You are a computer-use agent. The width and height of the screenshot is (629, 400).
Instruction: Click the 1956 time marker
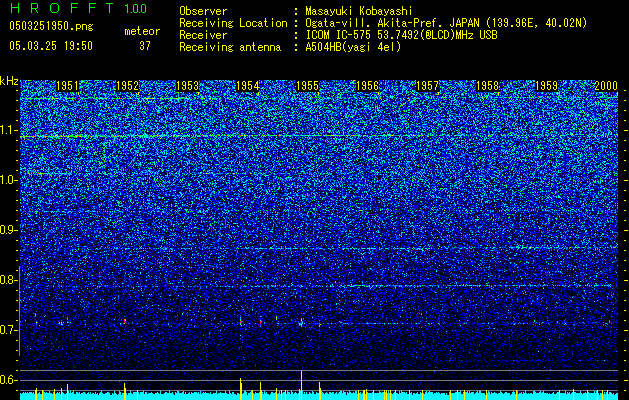pyautogui.click(x=367, y=86)
